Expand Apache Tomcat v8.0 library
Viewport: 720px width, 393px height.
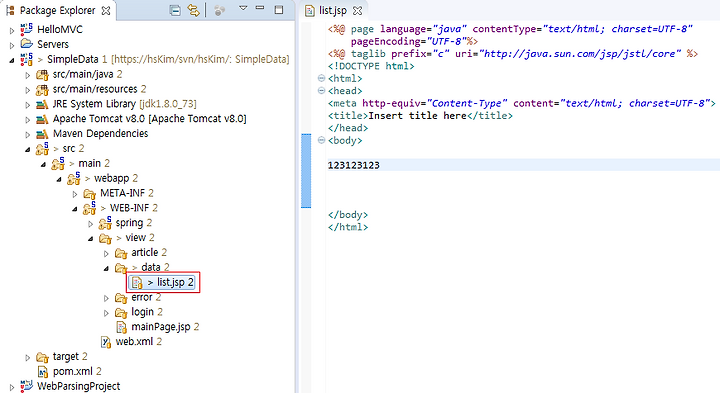28,120
